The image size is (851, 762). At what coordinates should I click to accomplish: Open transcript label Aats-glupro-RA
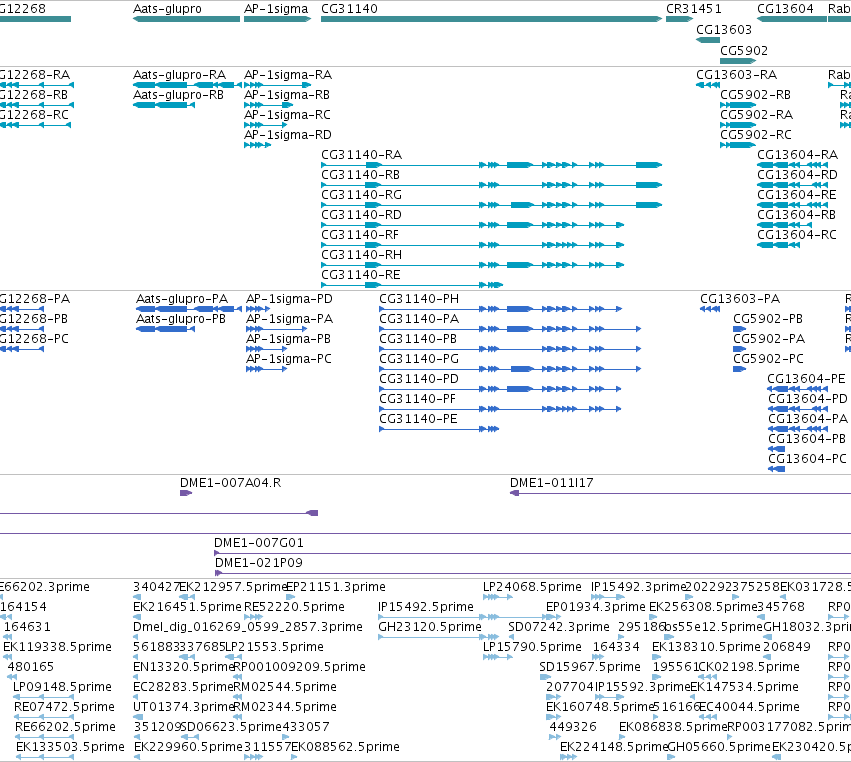179,75
